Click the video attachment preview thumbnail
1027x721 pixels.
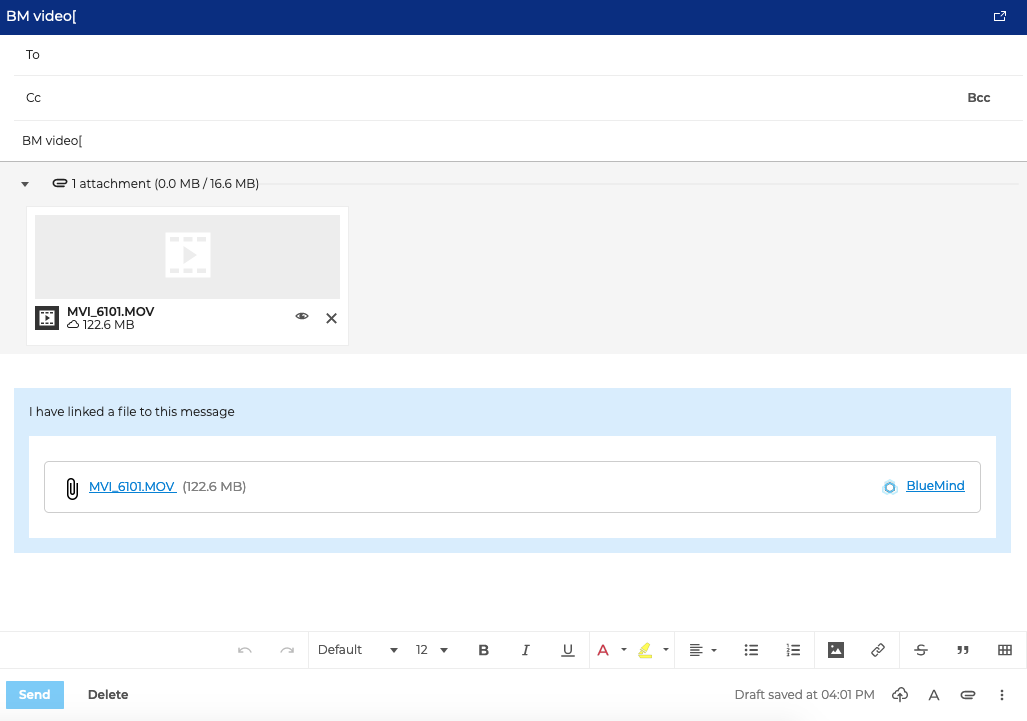187,257
